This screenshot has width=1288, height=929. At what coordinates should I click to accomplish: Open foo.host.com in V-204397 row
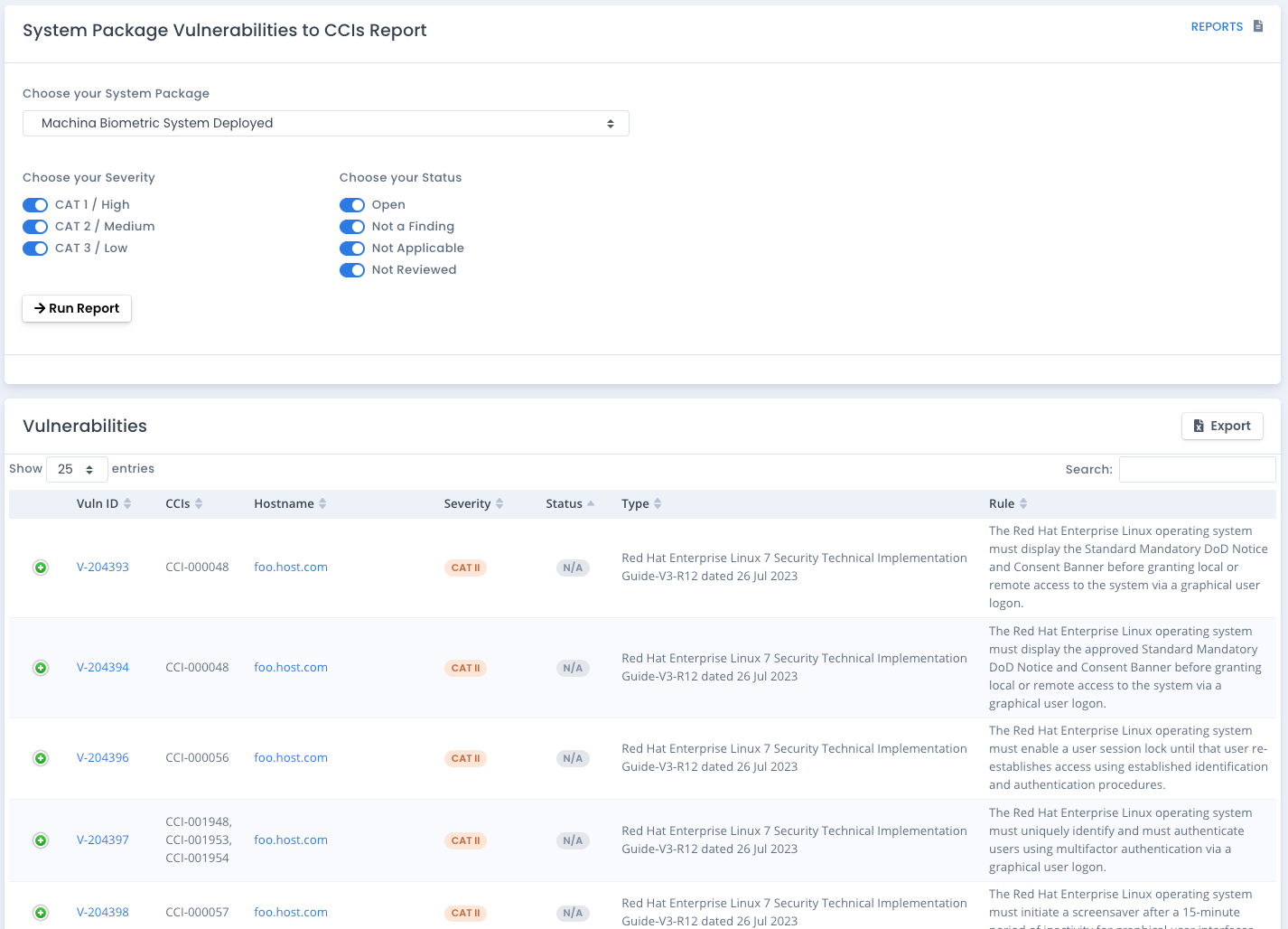click(291, 840)
